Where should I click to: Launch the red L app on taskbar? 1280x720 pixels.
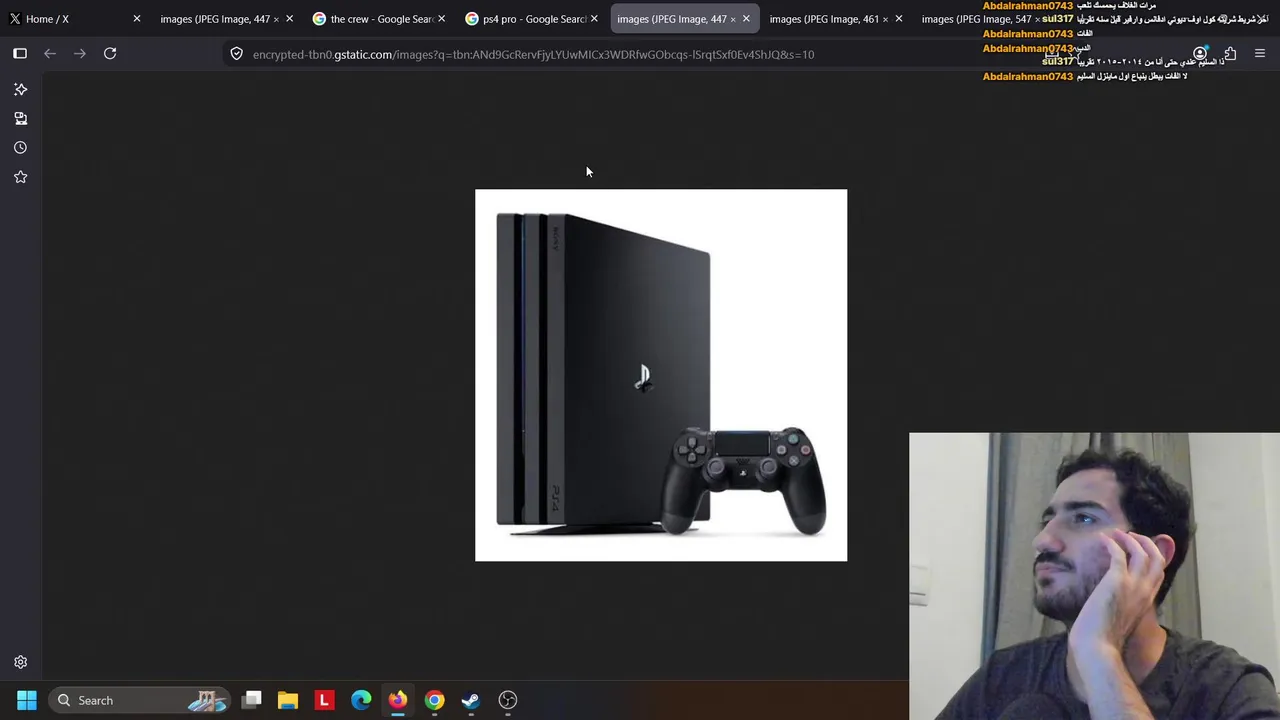click(324, 700)
